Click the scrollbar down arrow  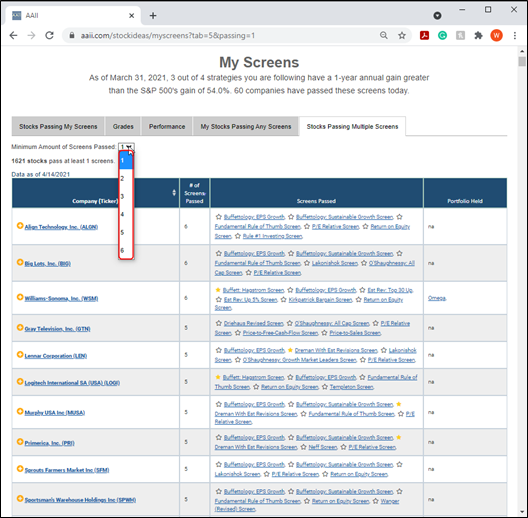click(522, 512)
